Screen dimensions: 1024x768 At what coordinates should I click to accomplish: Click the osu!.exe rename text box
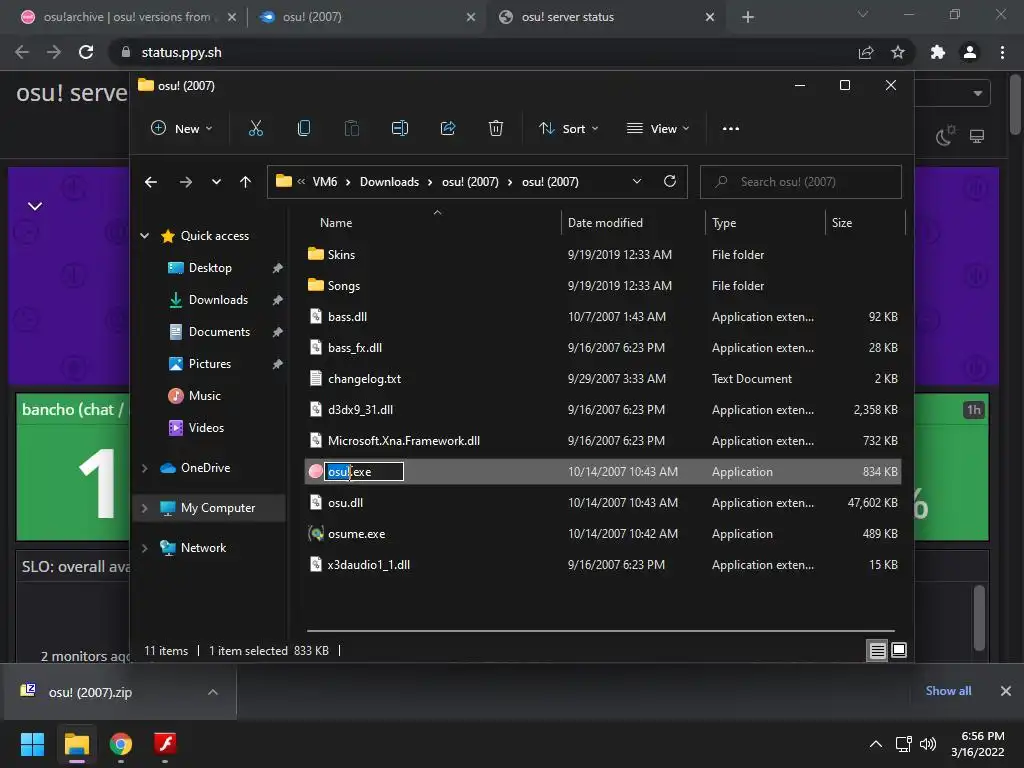click(364, 472)
